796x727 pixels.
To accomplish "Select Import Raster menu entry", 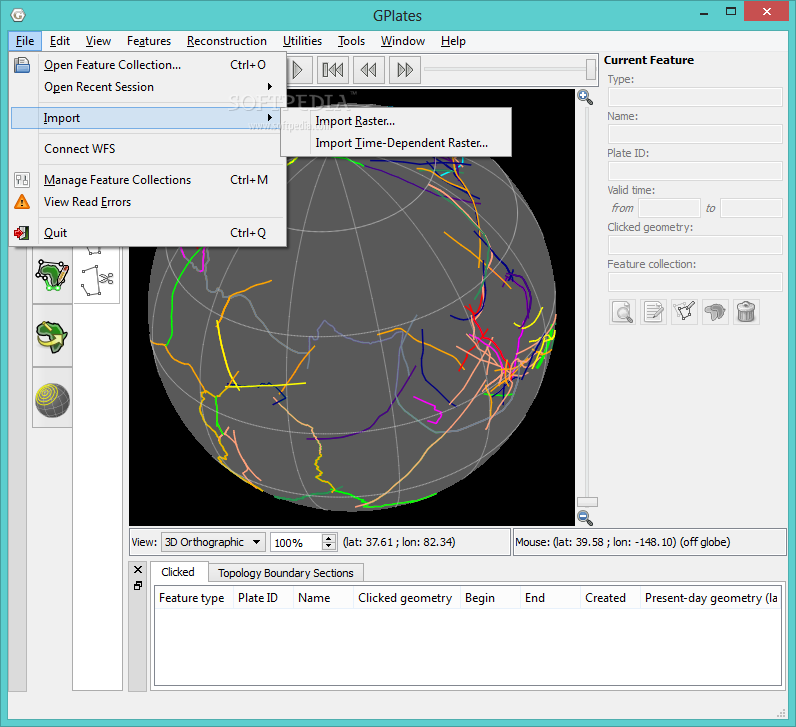I will (x=396, y=121).
